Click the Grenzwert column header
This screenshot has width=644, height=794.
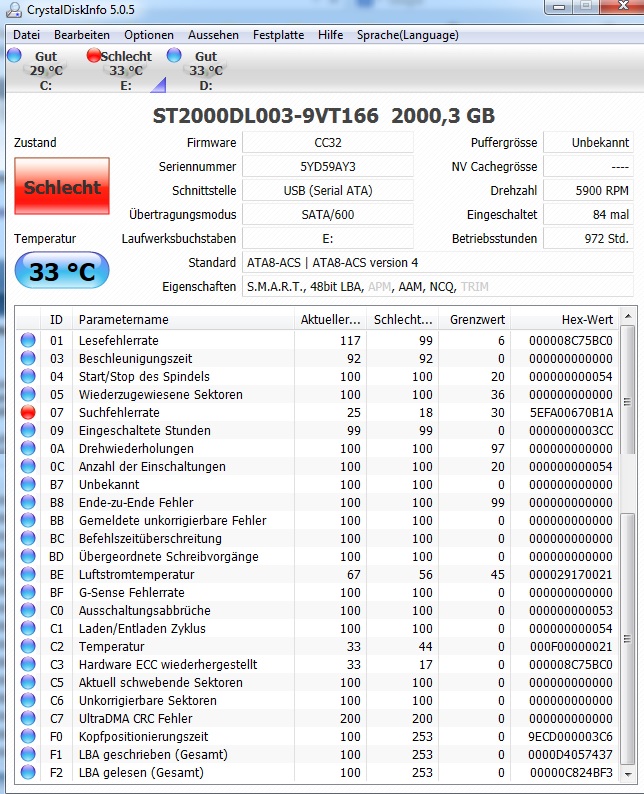pos(475,320)
